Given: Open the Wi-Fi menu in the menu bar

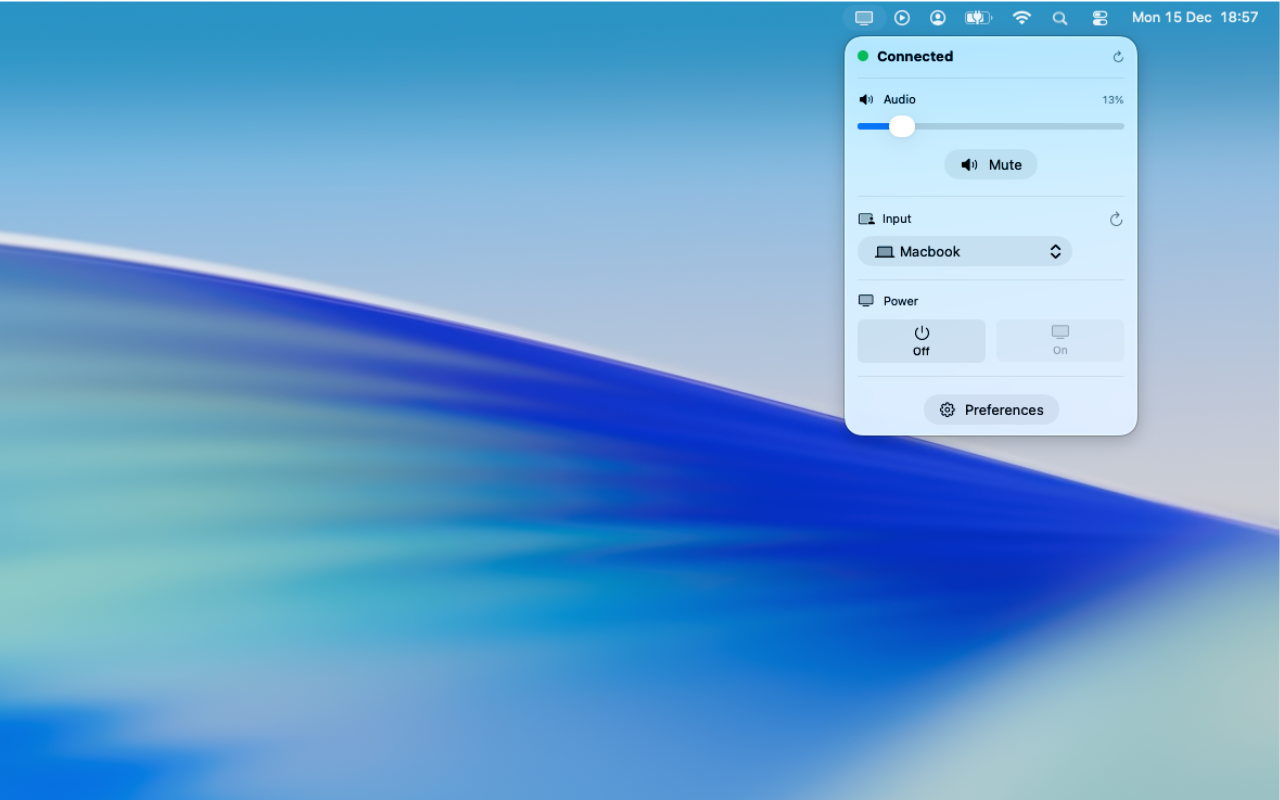Looking at the screenshot, I should [x=1021, y=17].
